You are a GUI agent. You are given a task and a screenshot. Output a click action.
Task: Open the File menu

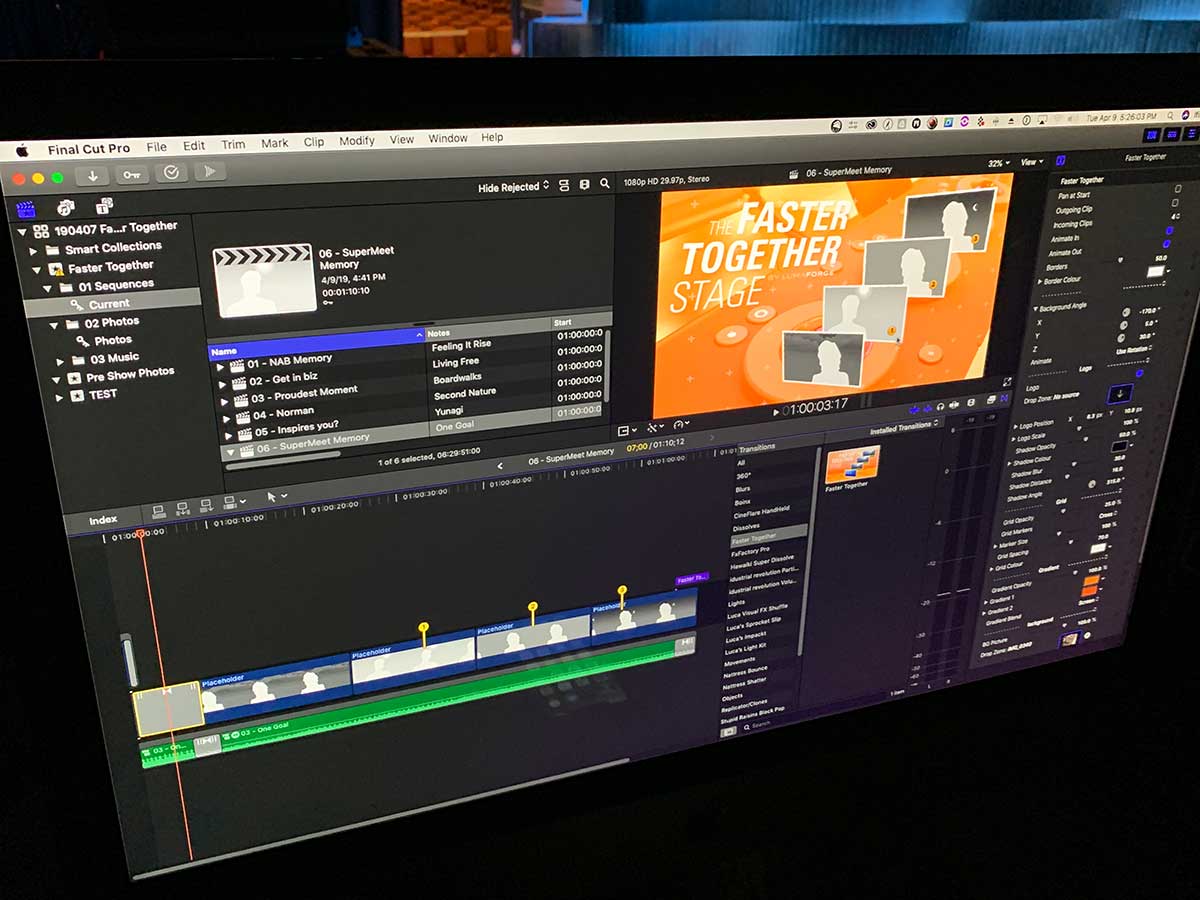(157, 147)
